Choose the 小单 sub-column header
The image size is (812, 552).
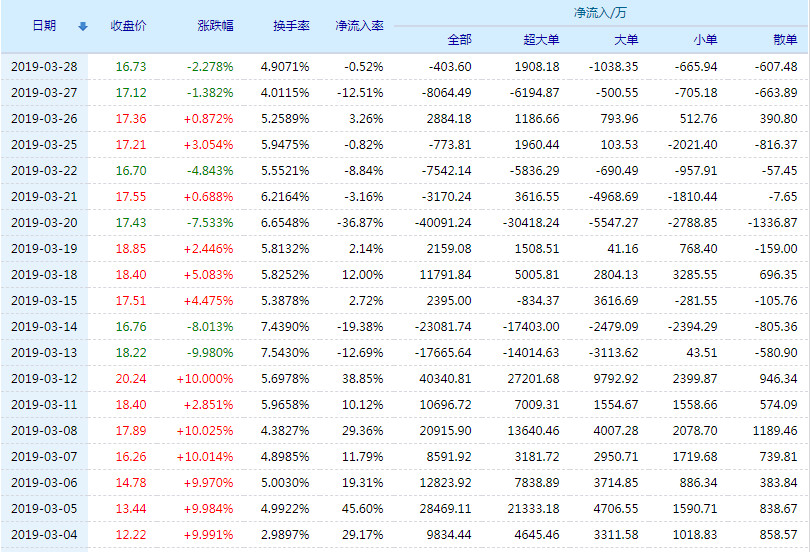pyautogui.click(x=705, y=40)
